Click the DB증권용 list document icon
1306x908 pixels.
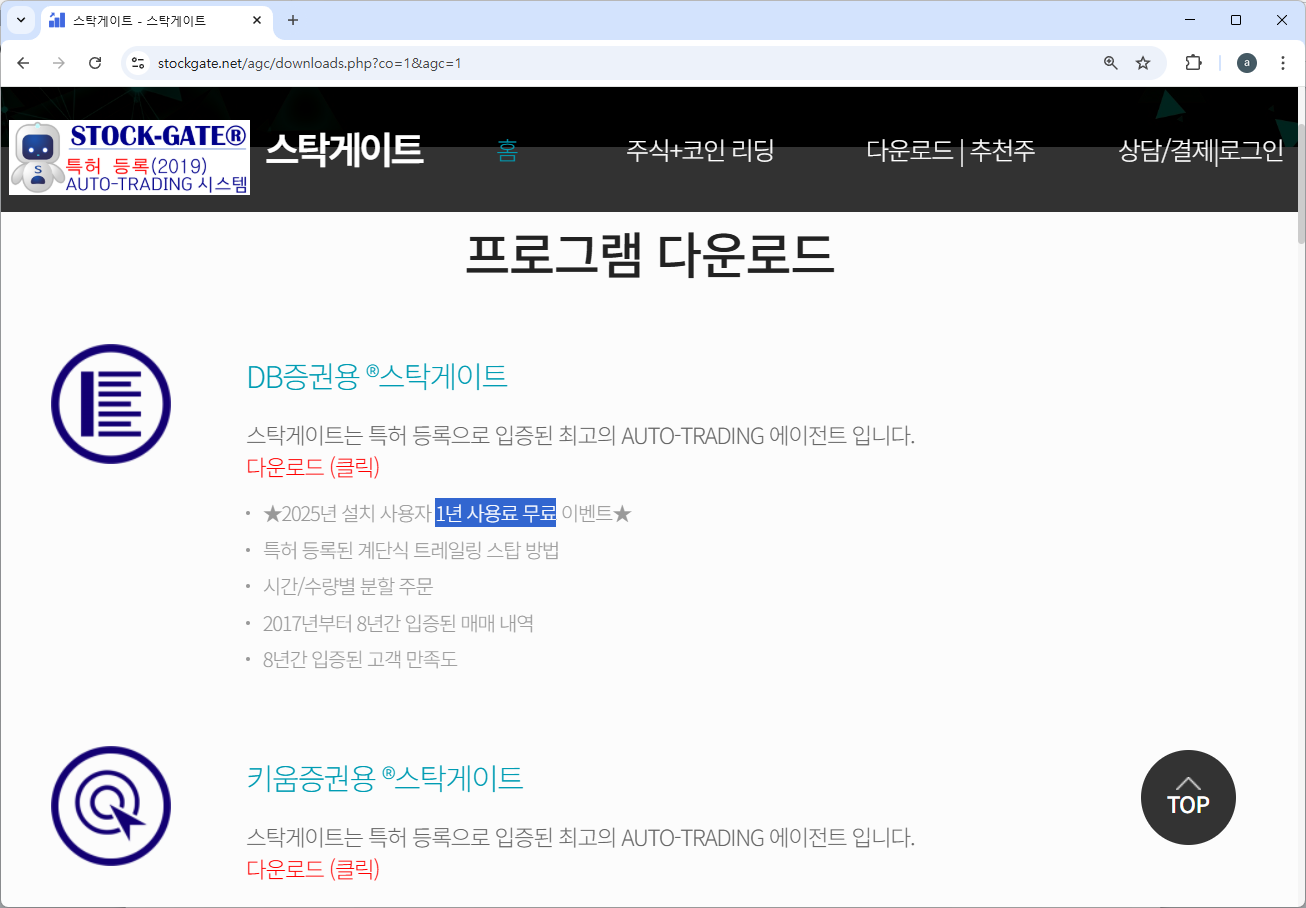[x=111, y=404]
